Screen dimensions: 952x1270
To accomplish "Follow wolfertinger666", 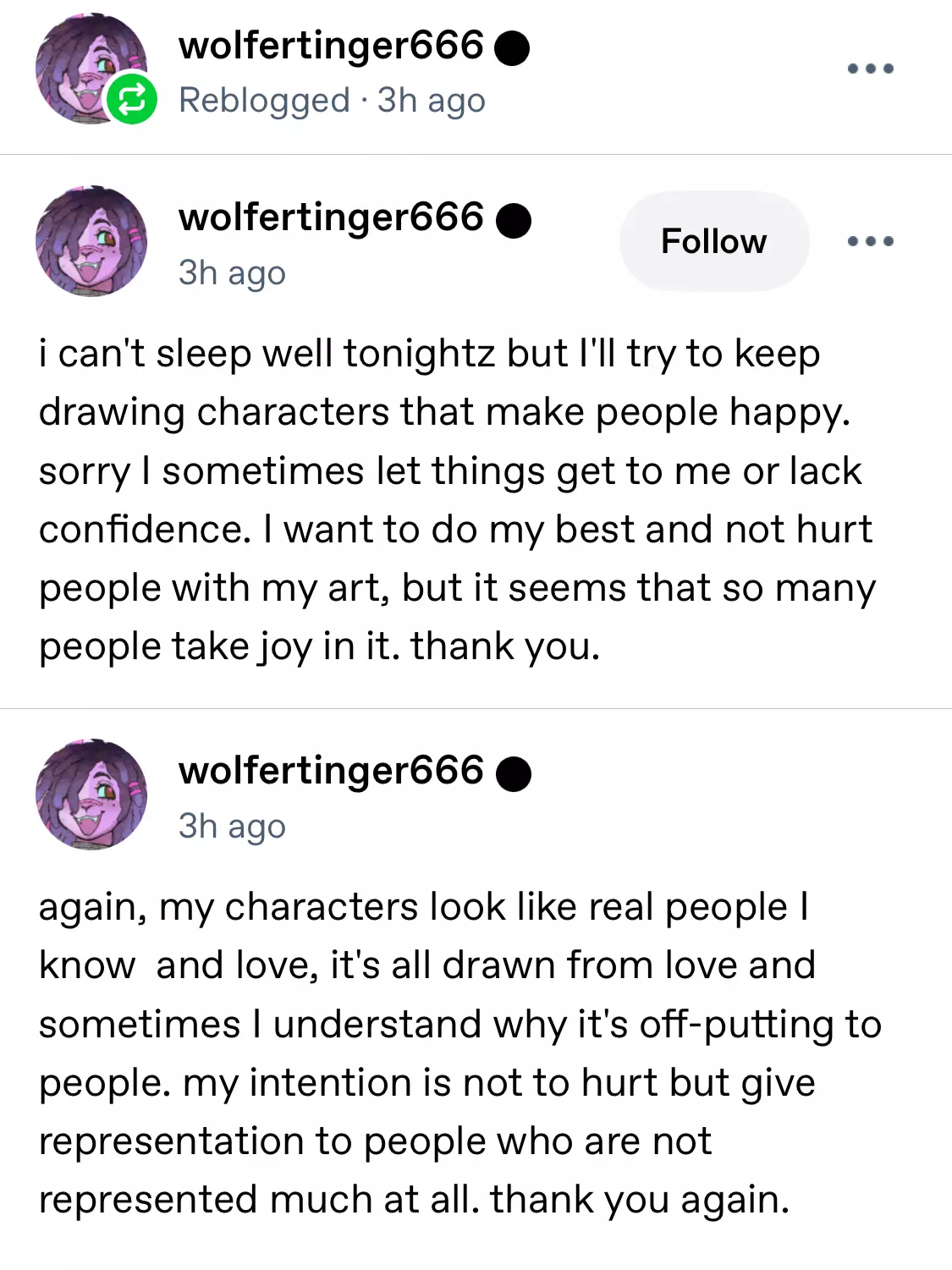I will [713, 241].
